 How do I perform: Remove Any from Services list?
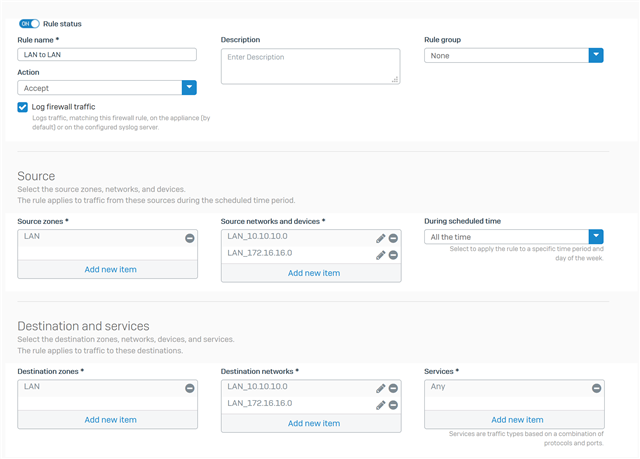click(596, 388)
